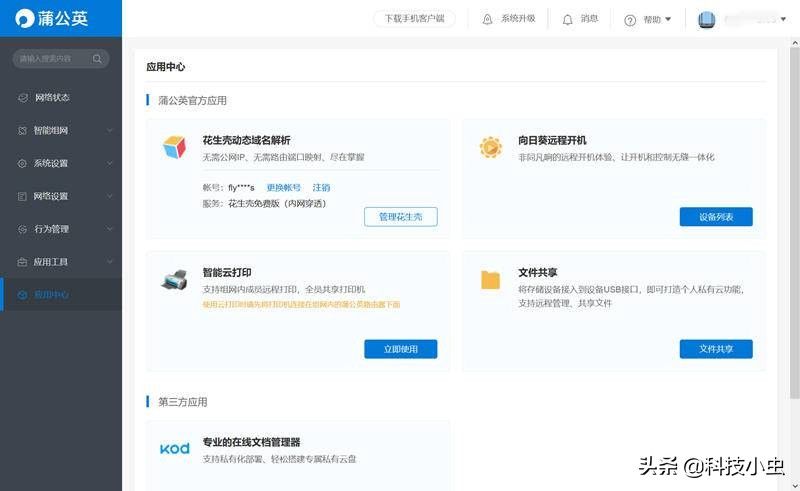Viewport: 800px width, 491px height.
Task: Click the 智能组网 sidebar icon
Action: pos(22,131)
